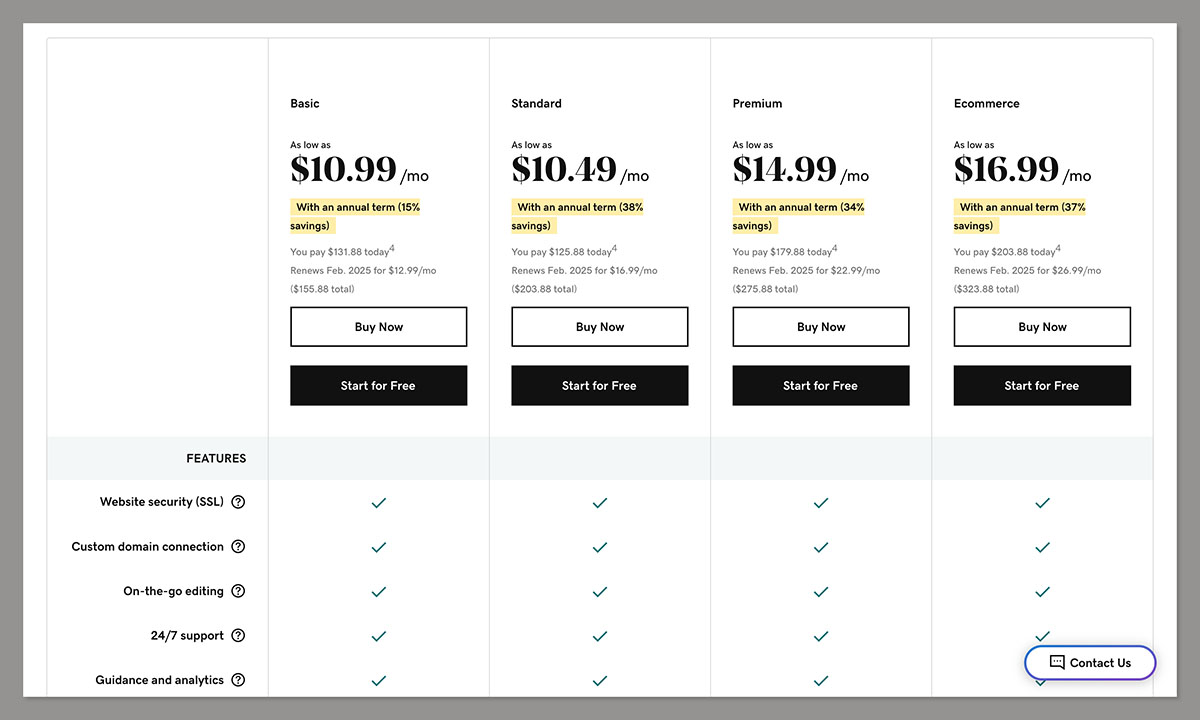The height and width of the screenshot is (720, 1200).
Task: Select the Custom domain checkmark under Standard
Action: pyautogui.click(x=599, y=548)
